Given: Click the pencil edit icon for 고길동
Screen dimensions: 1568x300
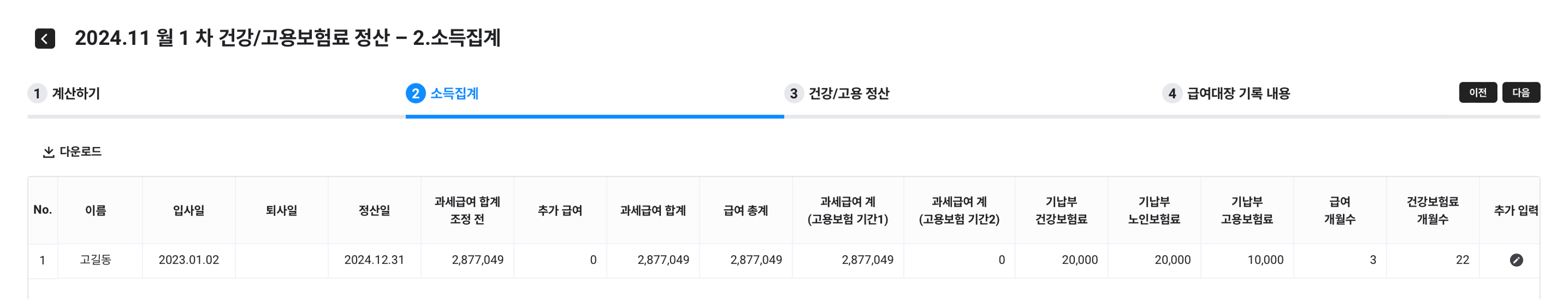Looking at the screenshot, I should coord(1516,260).
